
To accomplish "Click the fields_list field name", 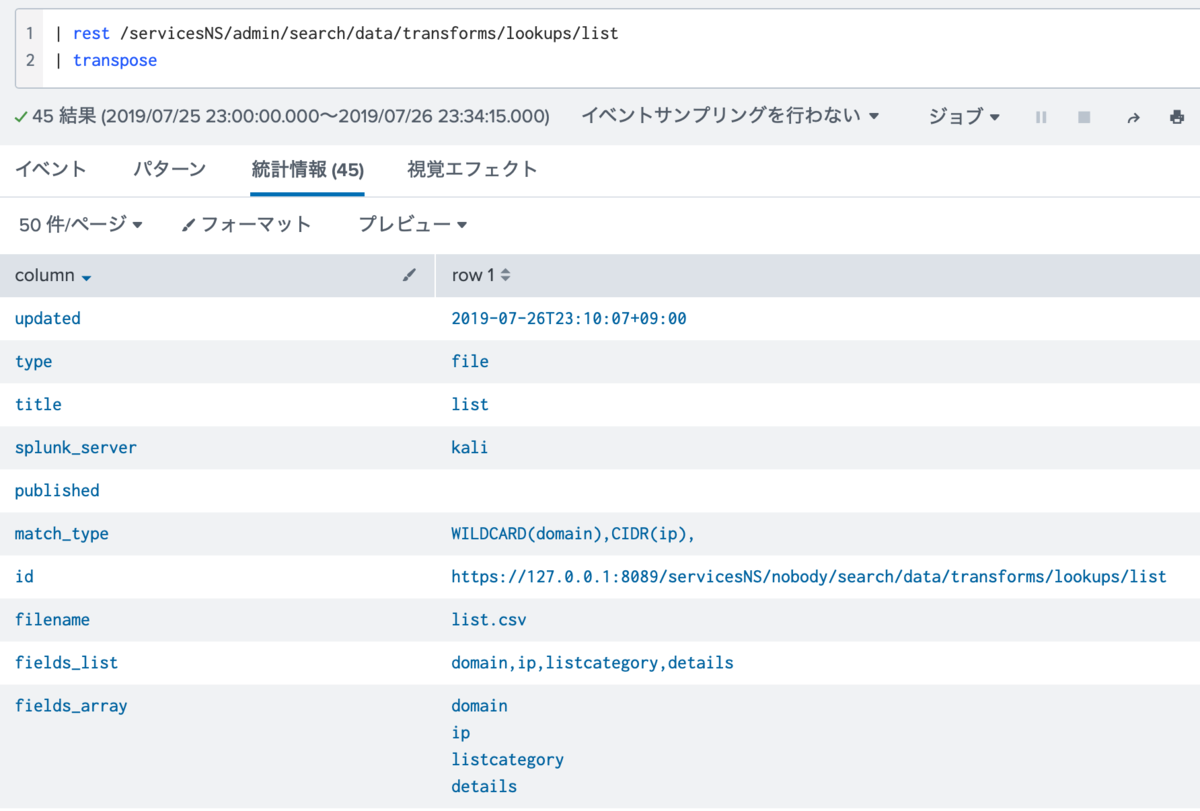I will [66, 662].
